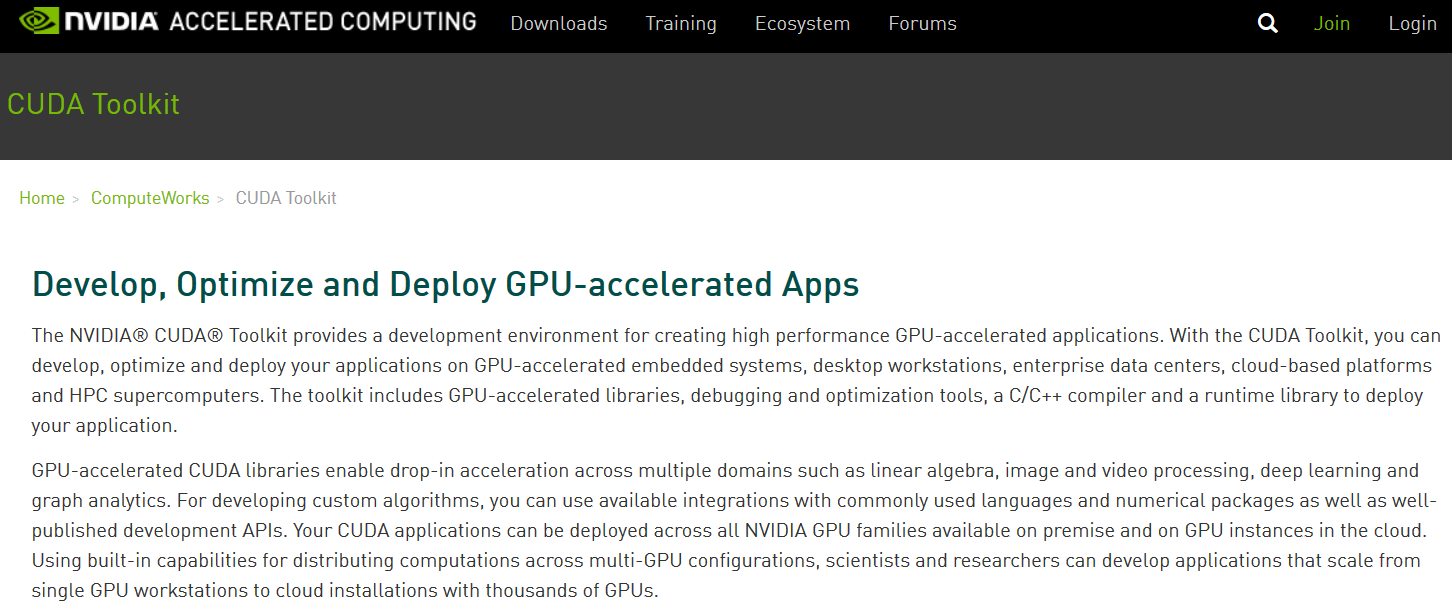
Task: Open the ComputeWorks breadcrumb link
Action: coord(150,198)
